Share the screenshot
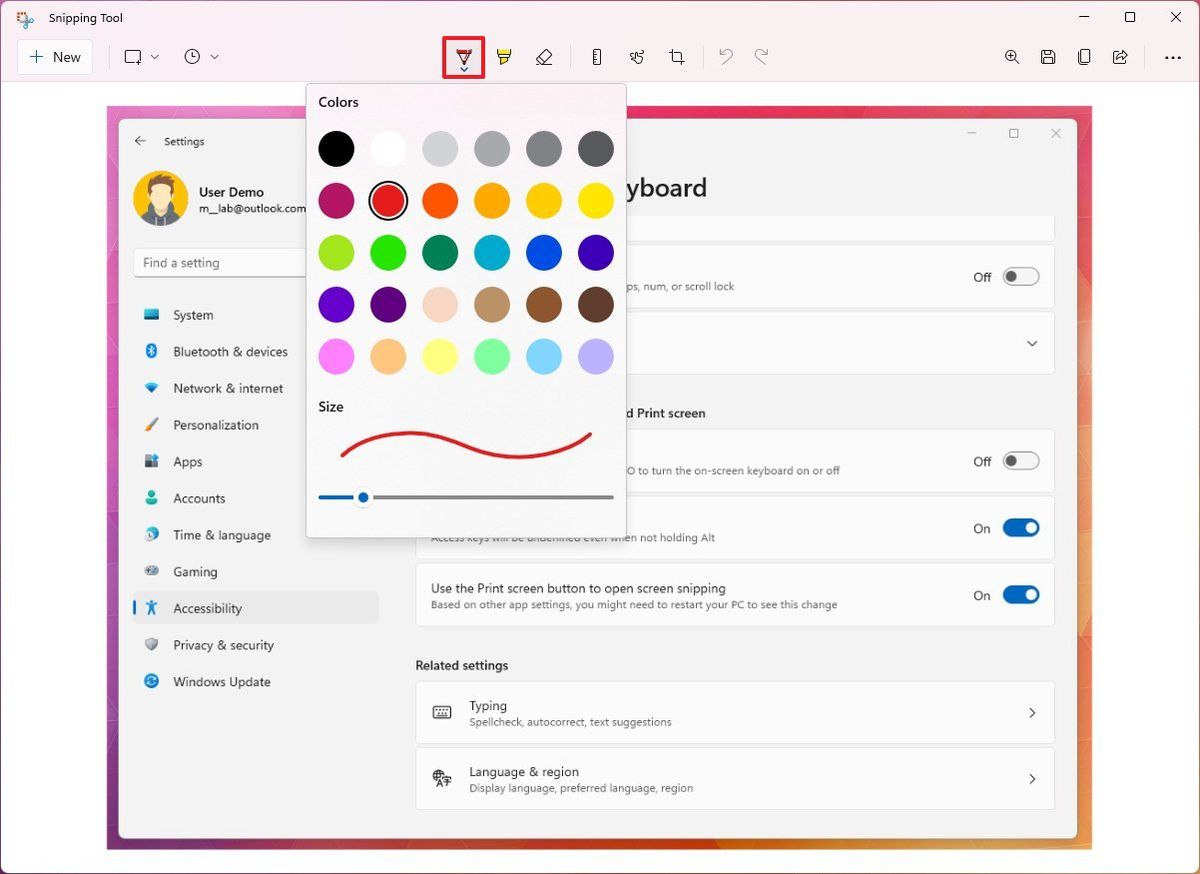Screen dimensions: 1200x874 point(1120,57)
